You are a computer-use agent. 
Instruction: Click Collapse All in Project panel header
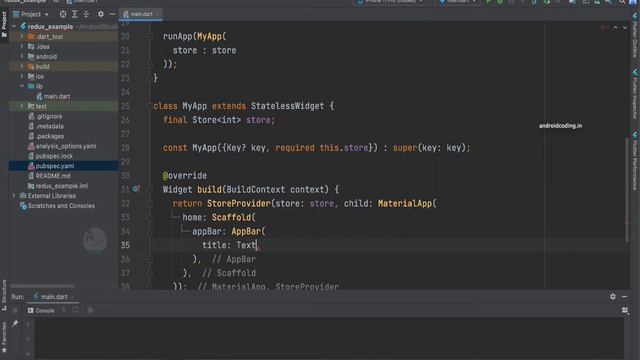pyautogui.click(x=86, y=14)
